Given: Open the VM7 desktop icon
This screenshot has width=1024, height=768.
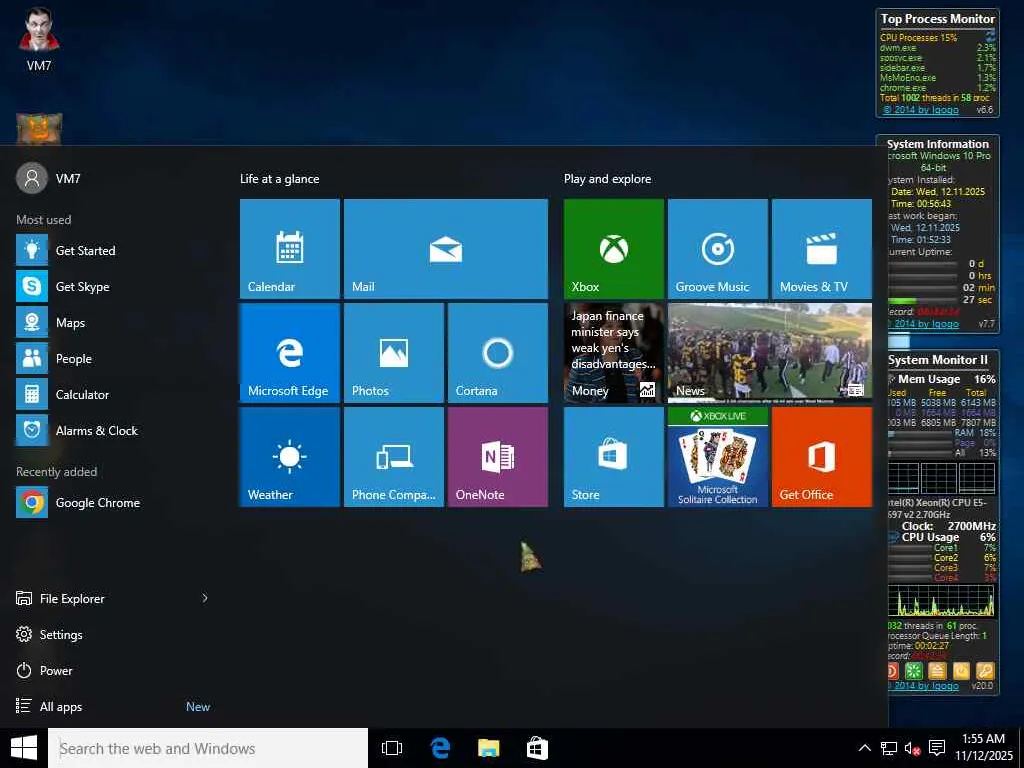Looking at the screenshot, I should 39,39.
